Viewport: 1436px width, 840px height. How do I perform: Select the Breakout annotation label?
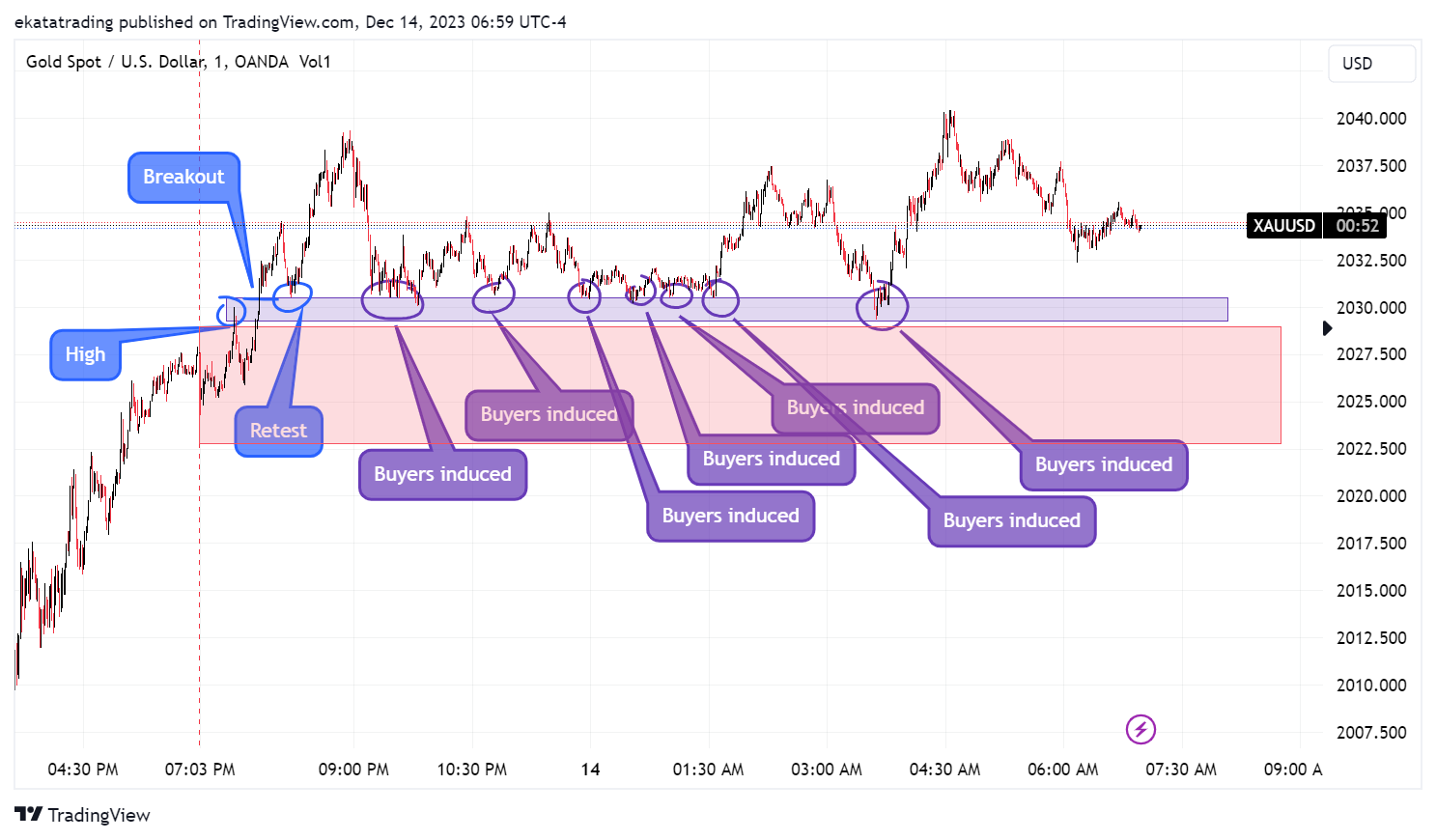pos(183,178)
